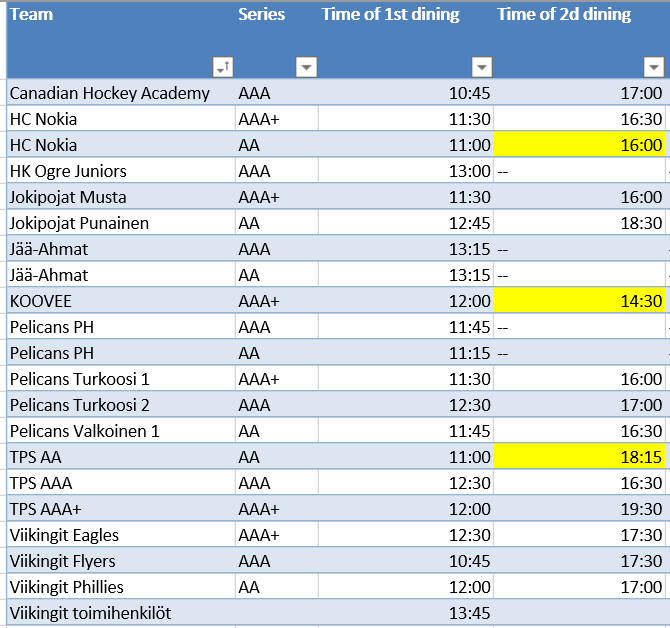The image size is (670, 628).
Task: Select the yellow 16:00 cell for HC Nokia AA
Action: pyautogui.click(x=579, y=145)
